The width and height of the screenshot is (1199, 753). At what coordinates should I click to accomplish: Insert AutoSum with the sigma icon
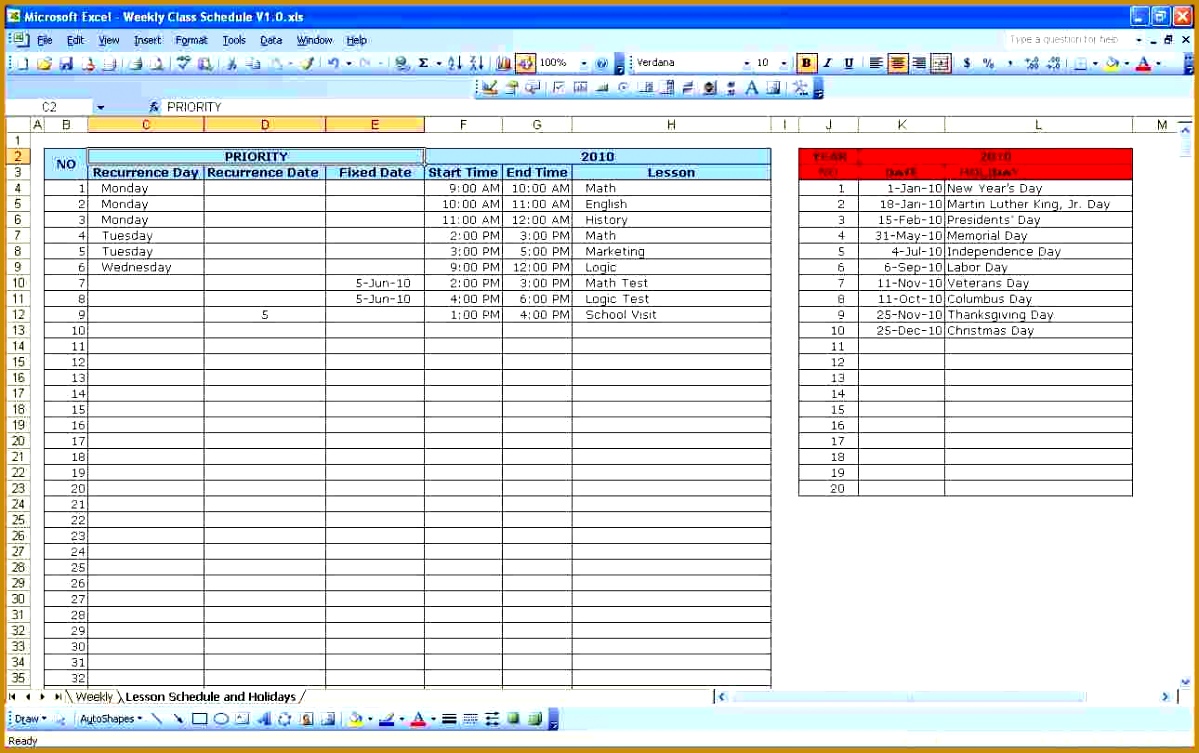[423, 63]
